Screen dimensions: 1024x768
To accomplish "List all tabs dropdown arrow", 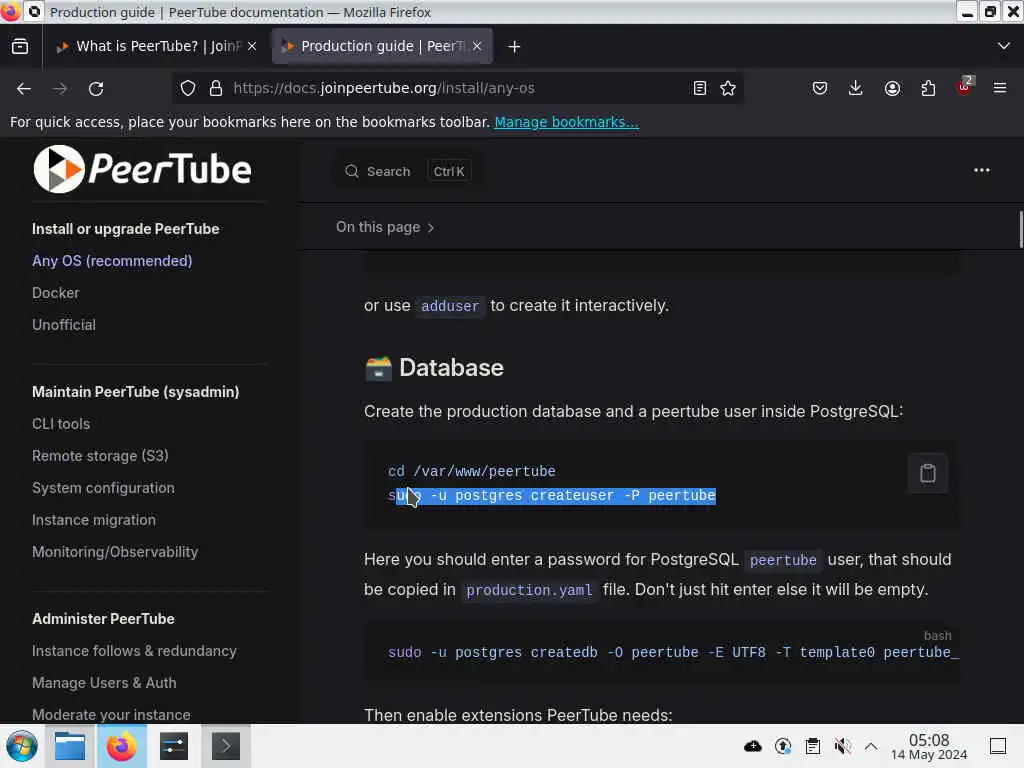I will click(x=1004, y=46).
